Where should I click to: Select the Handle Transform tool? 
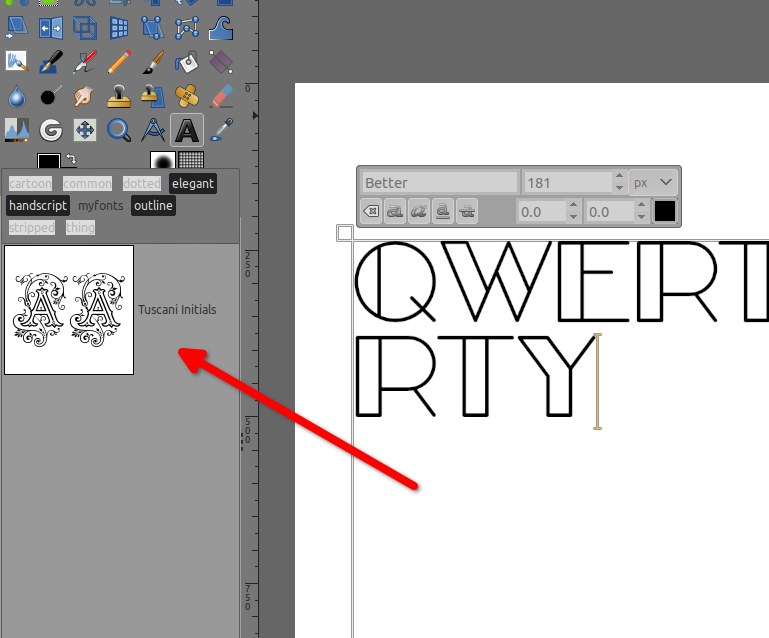[x=153, y=28]
